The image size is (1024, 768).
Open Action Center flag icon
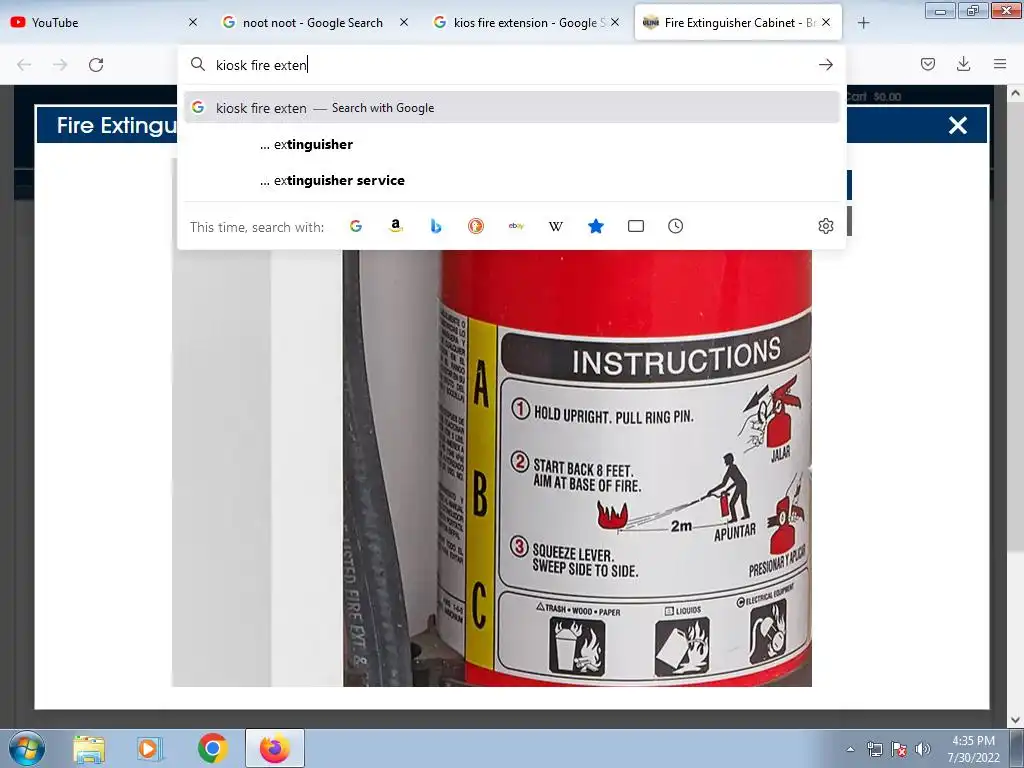pyautogui.click(x=899, y=749)
